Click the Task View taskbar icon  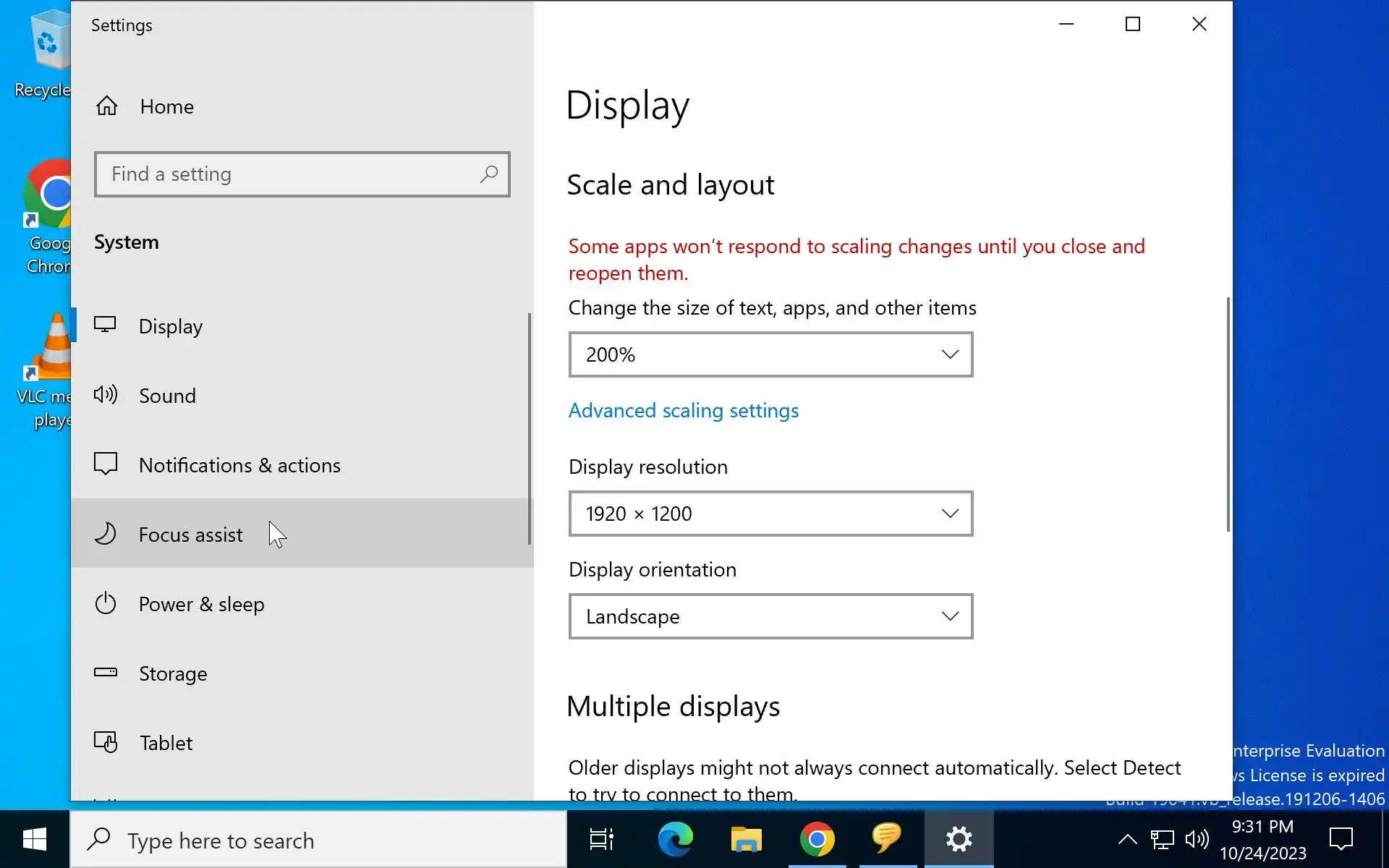601,840
